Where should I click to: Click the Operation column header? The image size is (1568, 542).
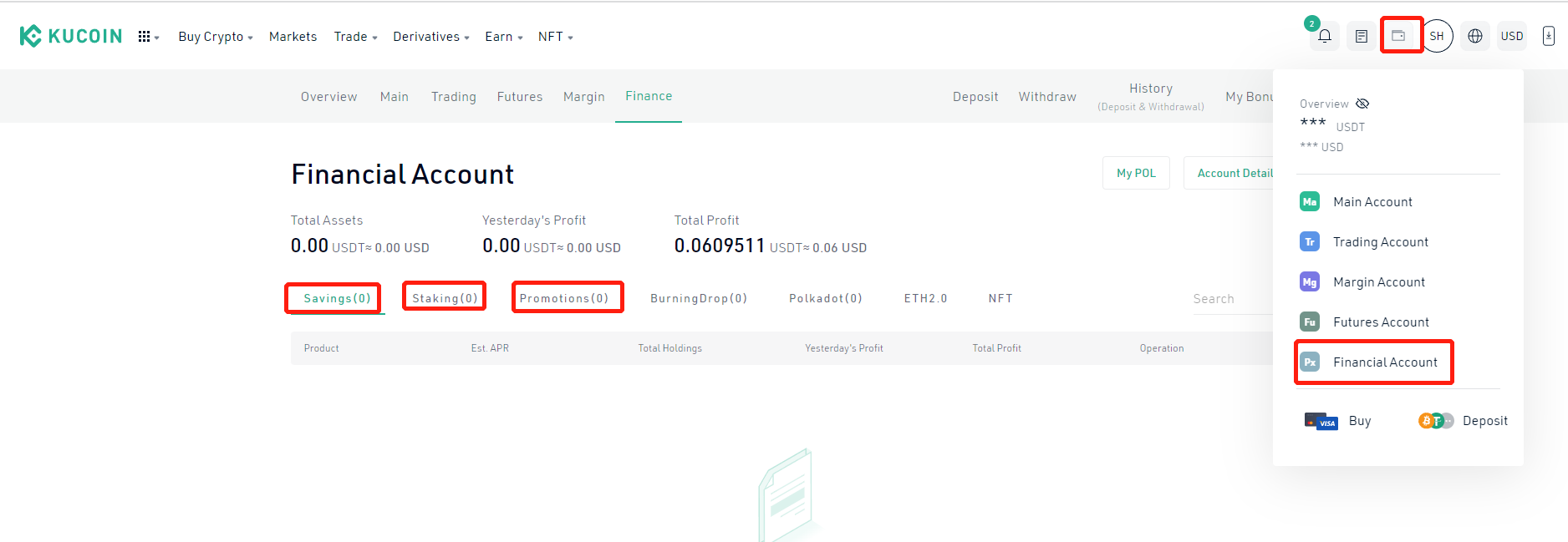point(1162,348)
